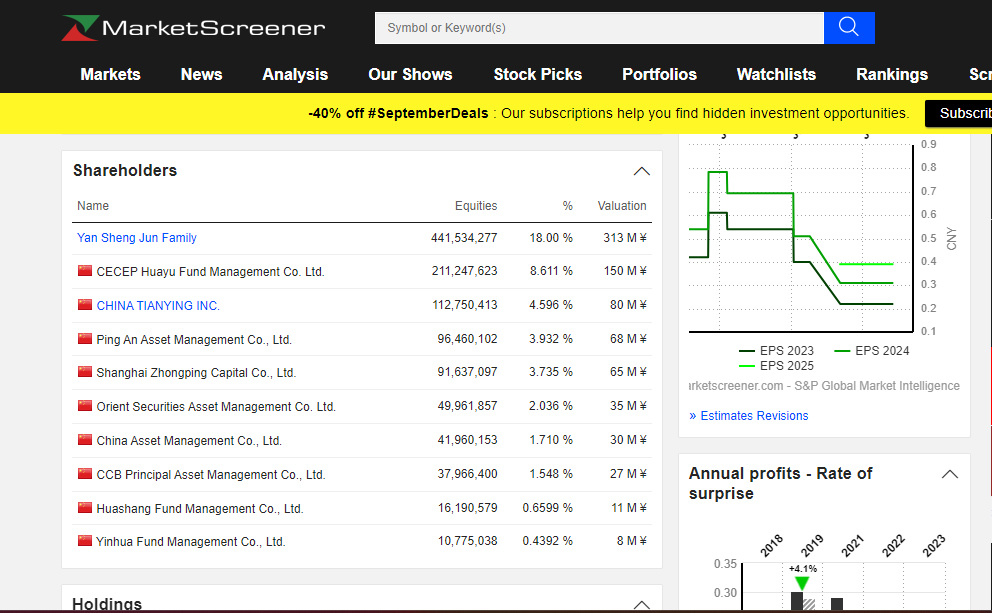Click the China flag beside Shanghai Zhongping Capital
Image resolution: width=992 pixels, height=613 pixels.
(x=85, y=371)
